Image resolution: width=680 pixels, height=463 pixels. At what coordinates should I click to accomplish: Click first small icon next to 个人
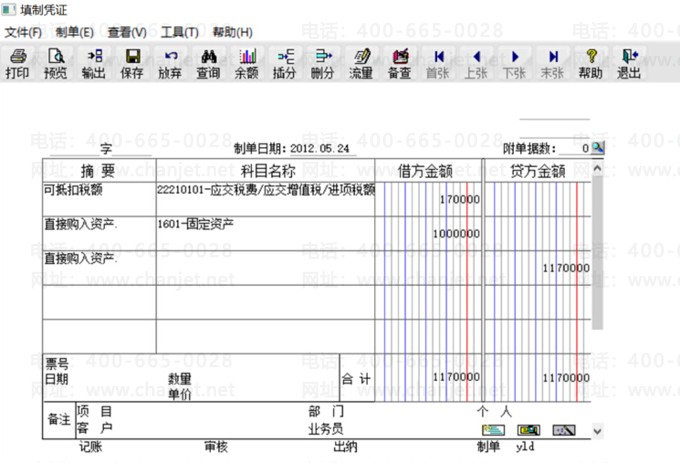click(x=494, y=430)
